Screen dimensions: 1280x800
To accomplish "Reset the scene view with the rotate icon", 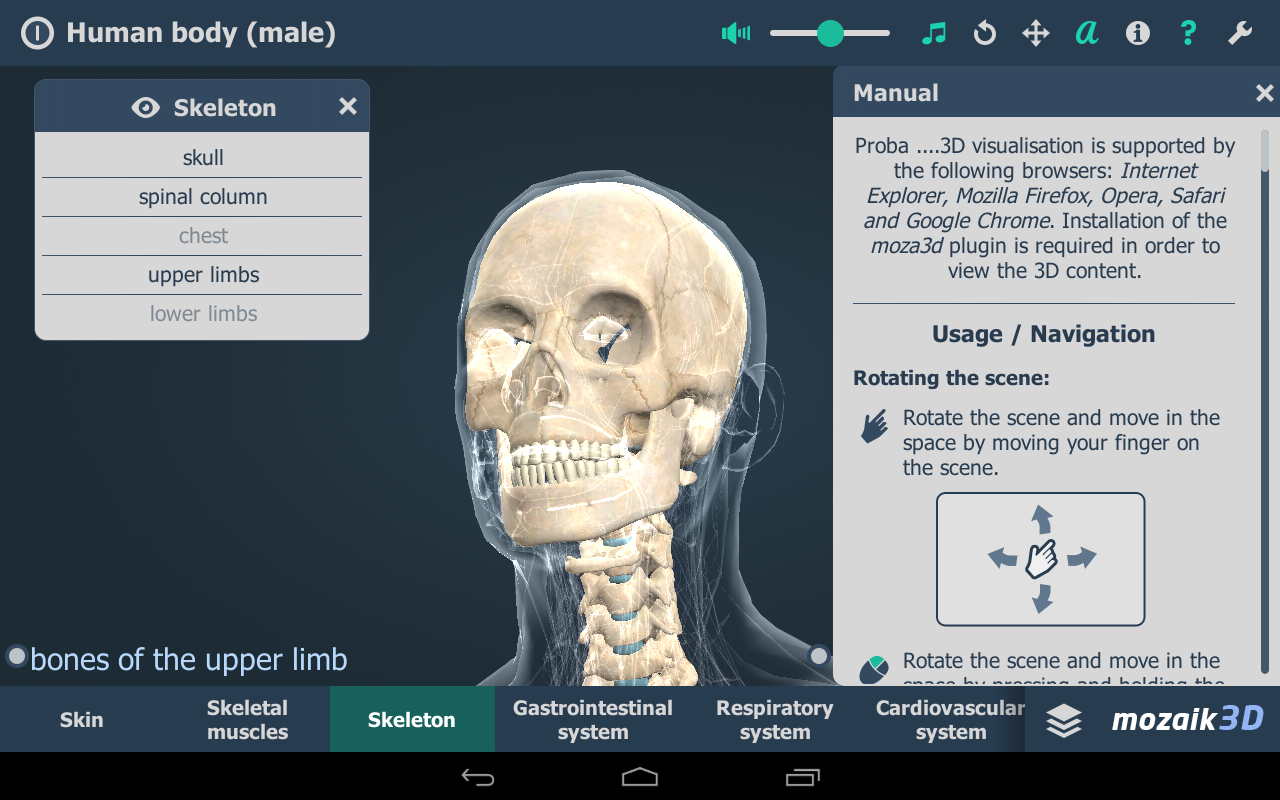I will 984,32.
